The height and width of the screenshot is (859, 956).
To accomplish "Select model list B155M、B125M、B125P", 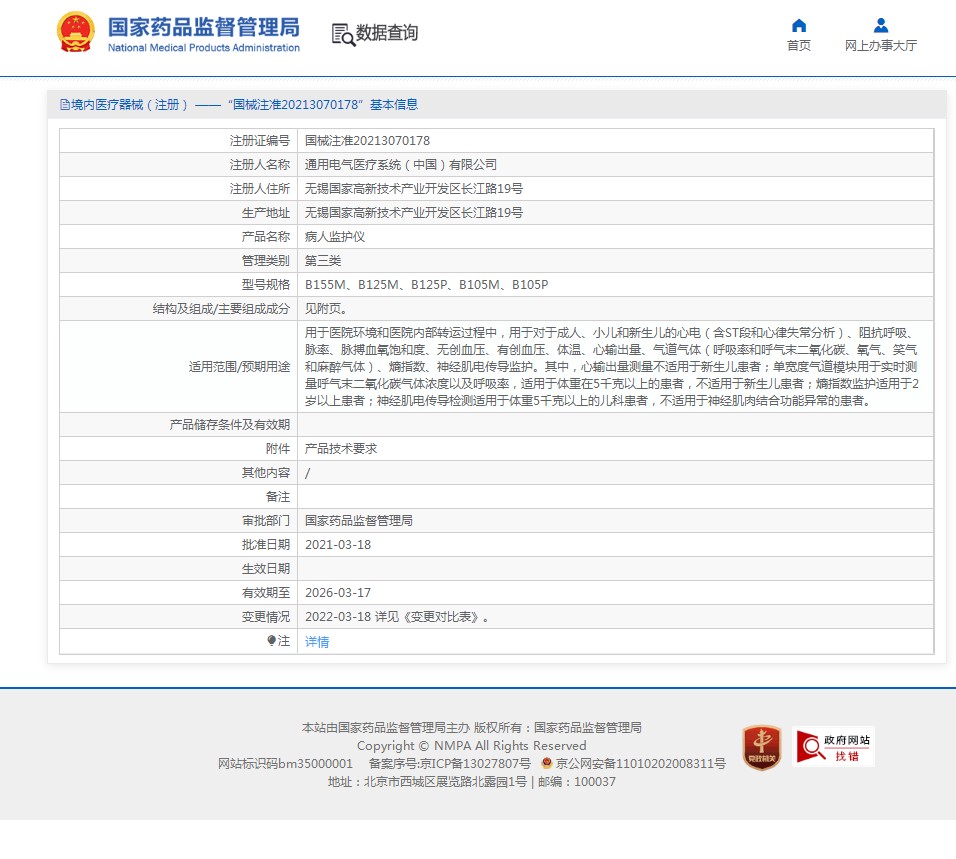I will tap(426, 285).
